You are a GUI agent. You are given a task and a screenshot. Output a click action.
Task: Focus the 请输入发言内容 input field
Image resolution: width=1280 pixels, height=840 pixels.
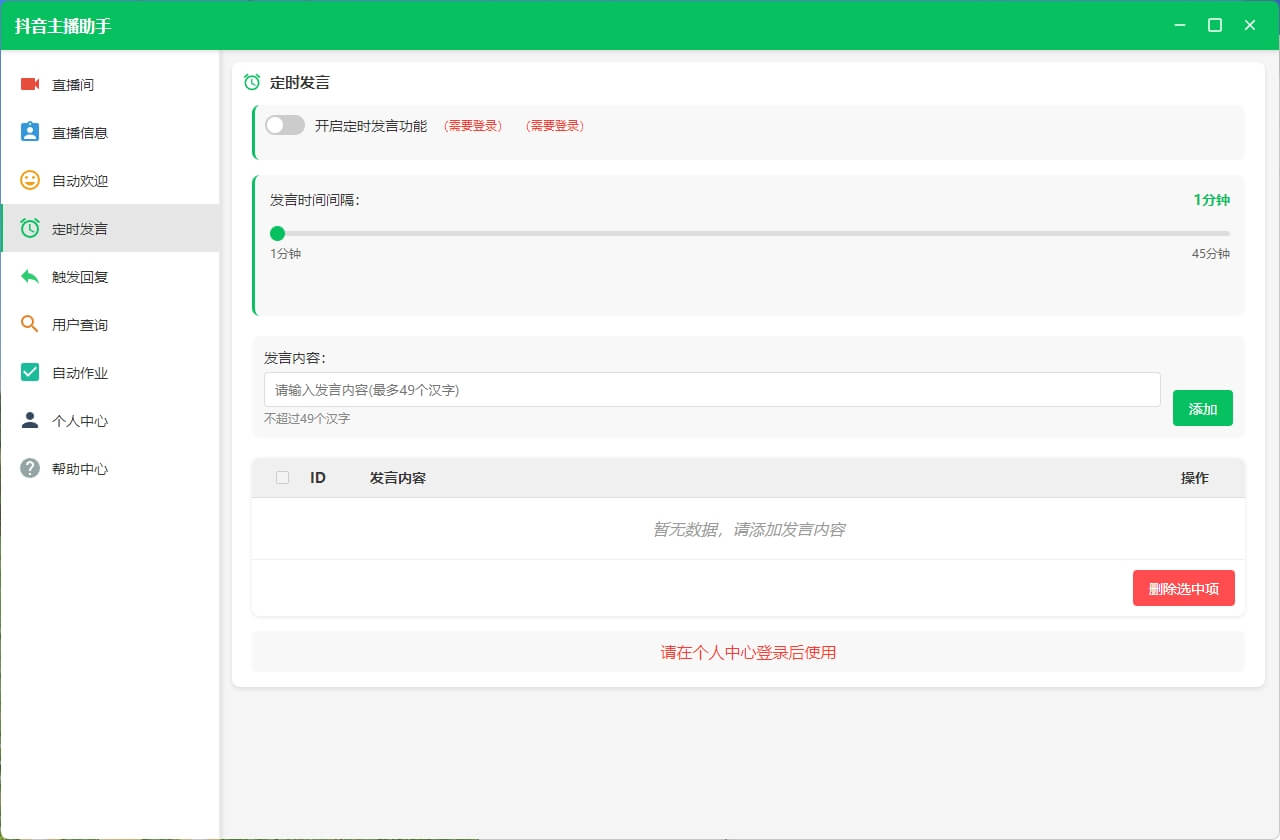(x=712, y=390)
